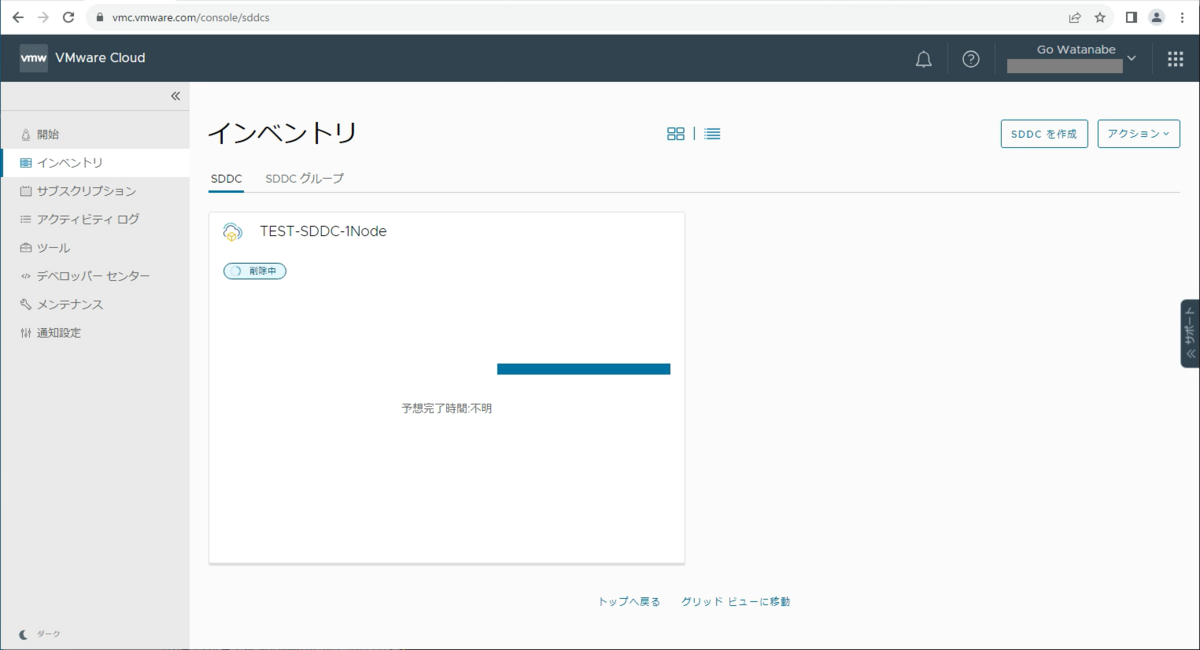Click the SDDC を作成 button

1044,134
